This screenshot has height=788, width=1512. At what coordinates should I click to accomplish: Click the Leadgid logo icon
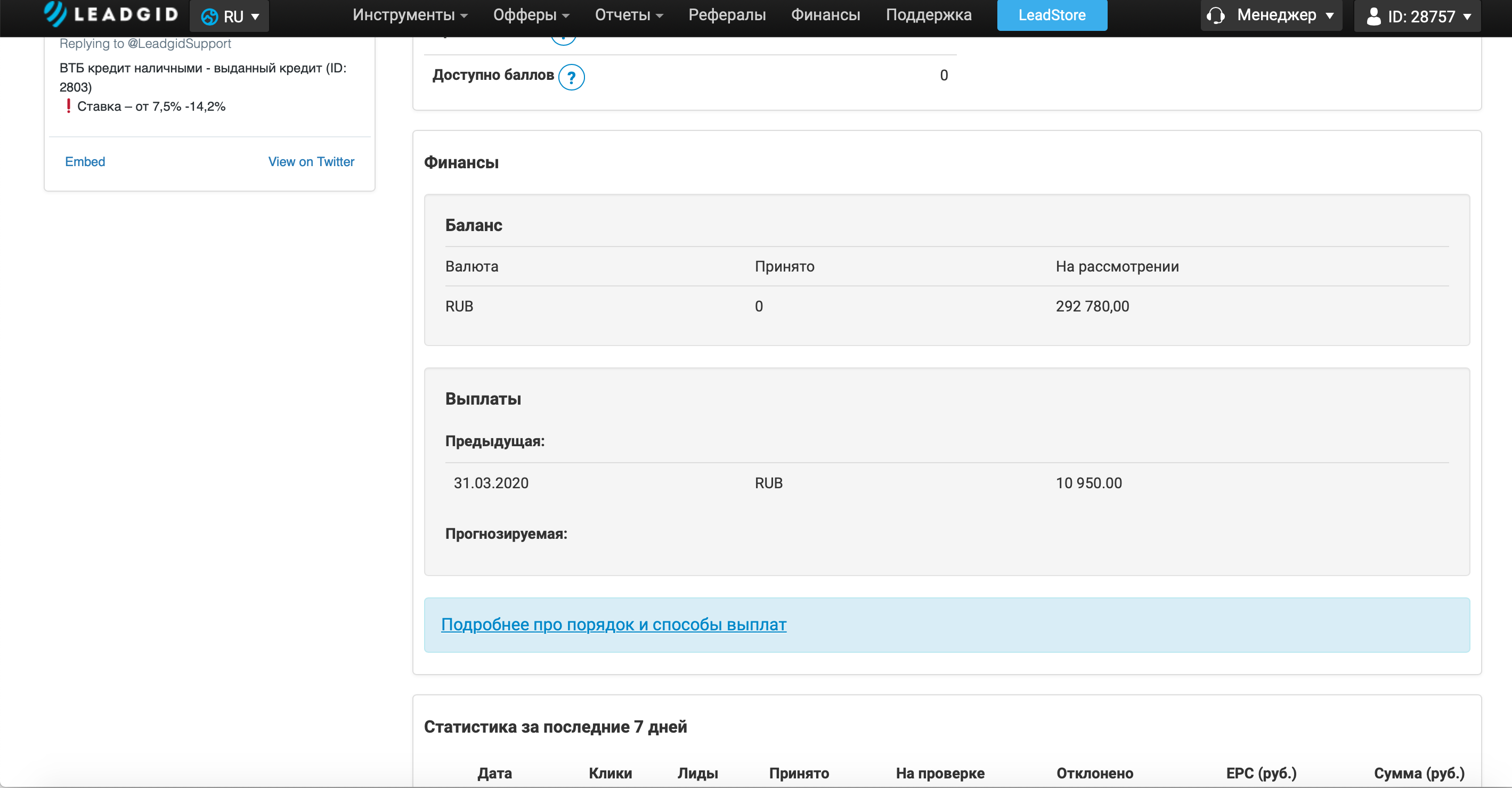56,13
